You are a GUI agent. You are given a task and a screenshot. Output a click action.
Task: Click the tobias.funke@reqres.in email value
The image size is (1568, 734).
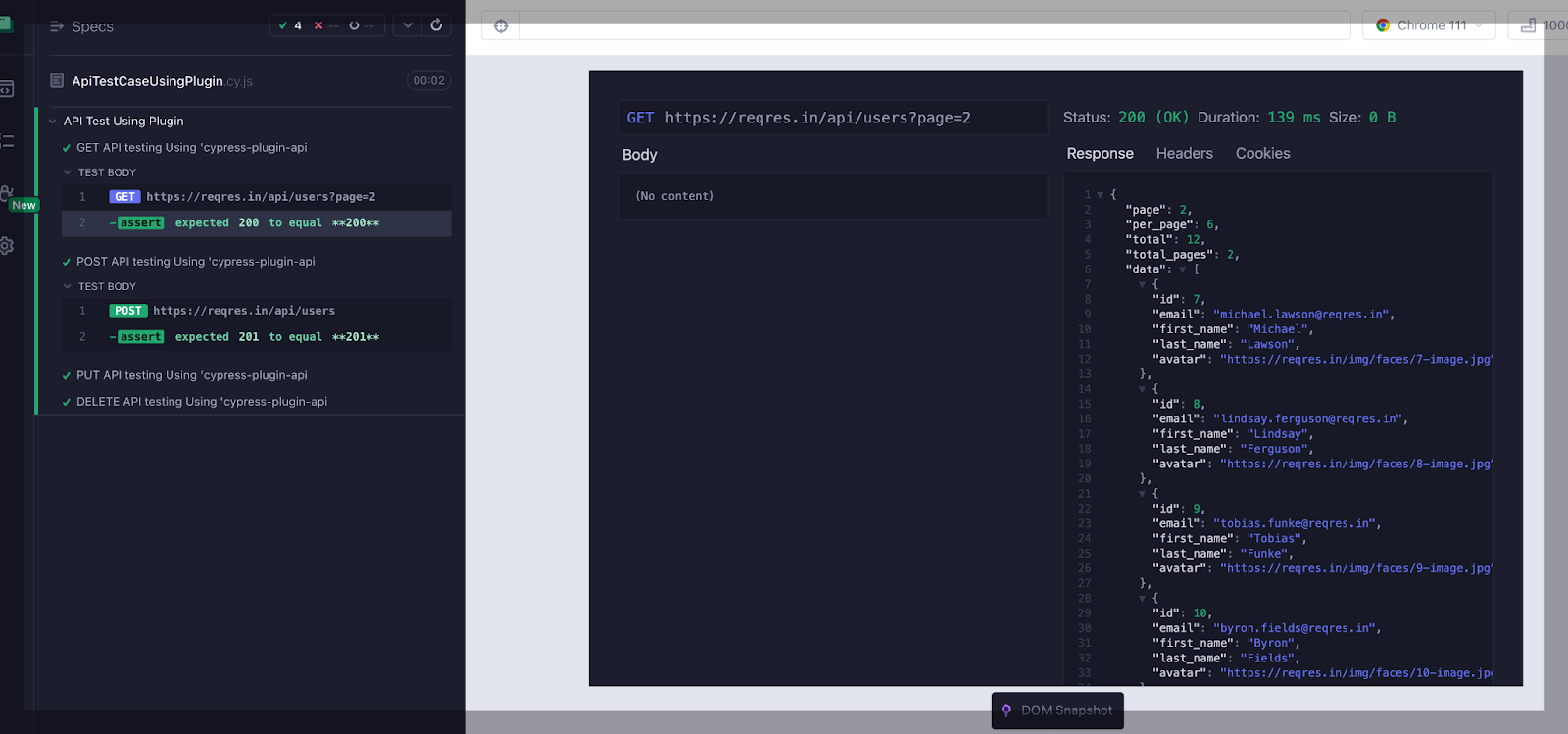tap(1294, 524)
